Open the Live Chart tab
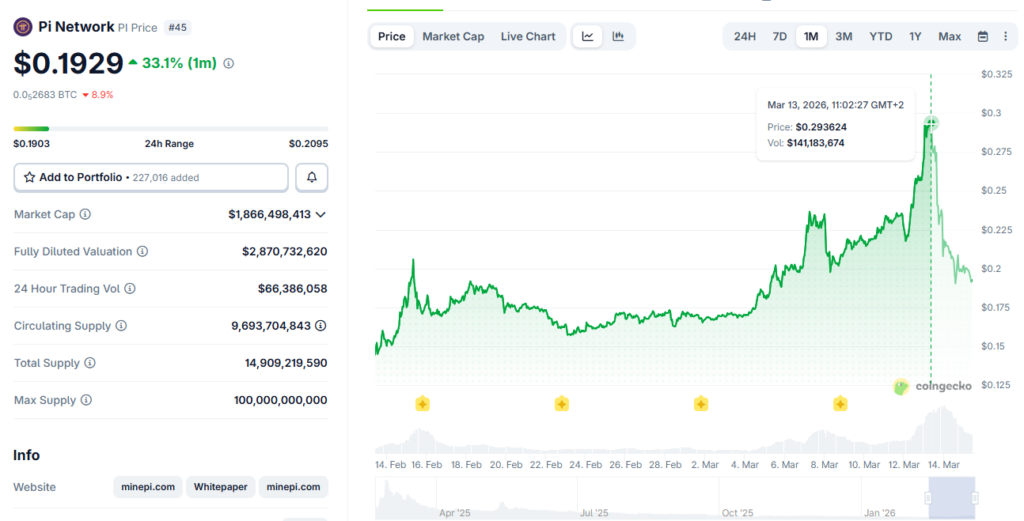The height and width of the screenshot is (521, 1024). click(x=528, y=37)
